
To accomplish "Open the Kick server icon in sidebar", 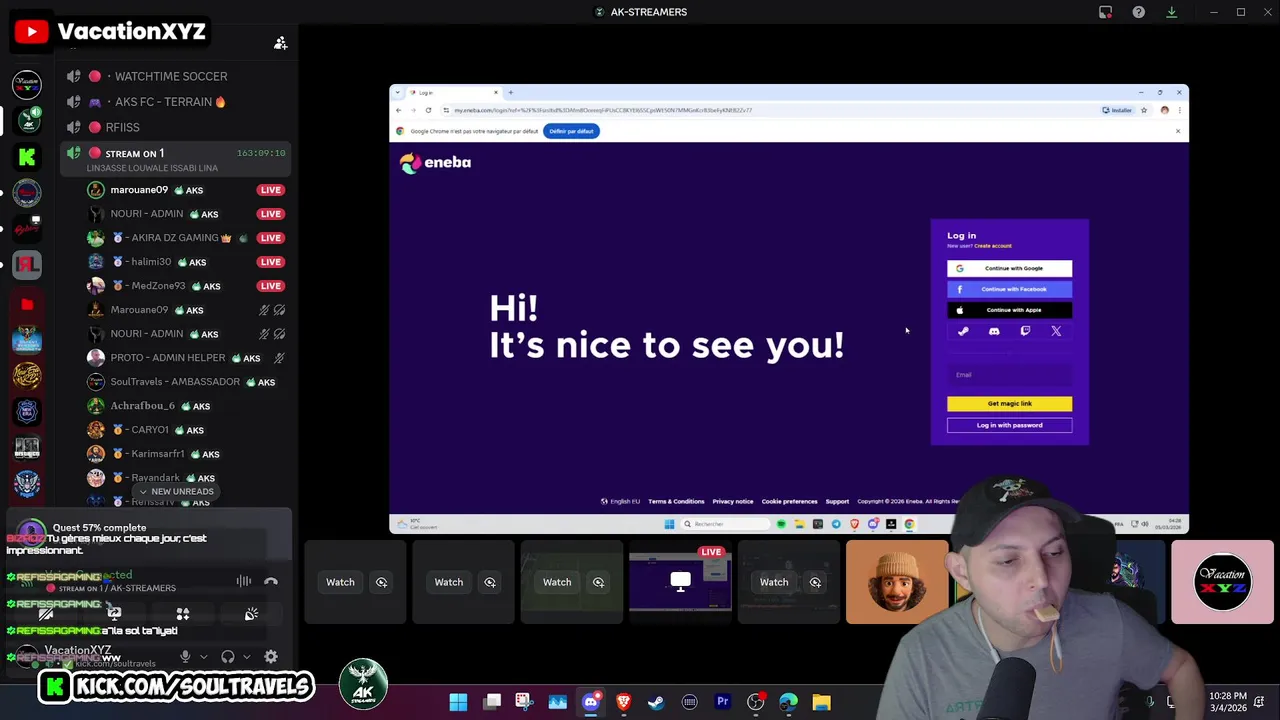I will tap(27, 156).
